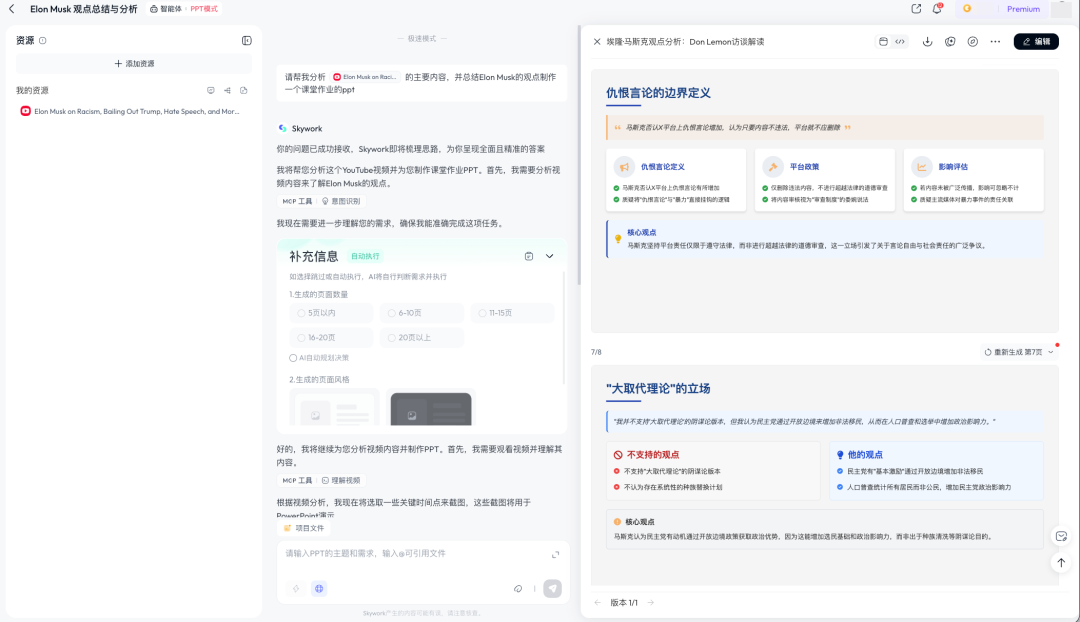Click the 智能体 mode tab
1080x622 pixels.
point(166,9)
